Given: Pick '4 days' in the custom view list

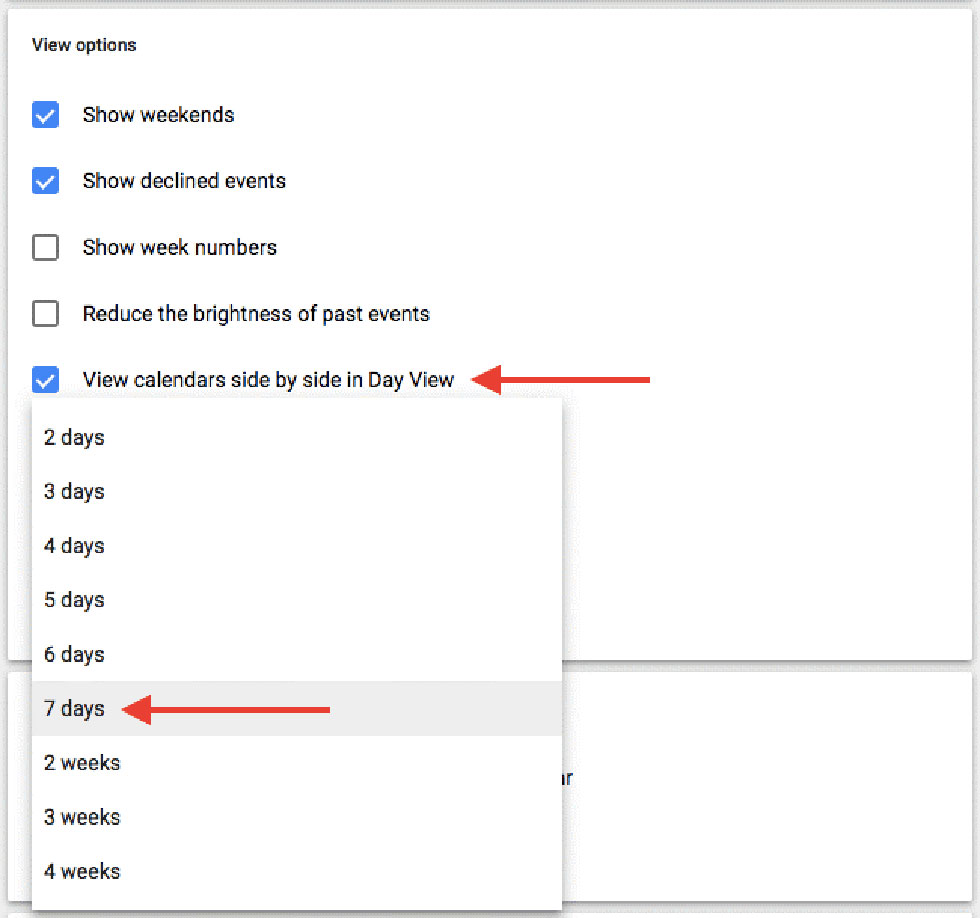Looking at the screenshot, I should (x=74, y=546).
